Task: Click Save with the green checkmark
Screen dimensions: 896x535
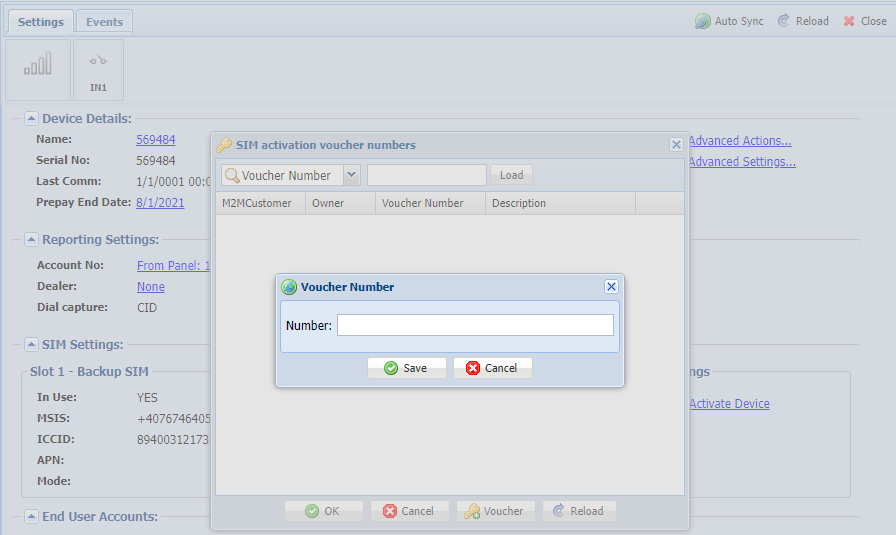Action: (406, 368)
